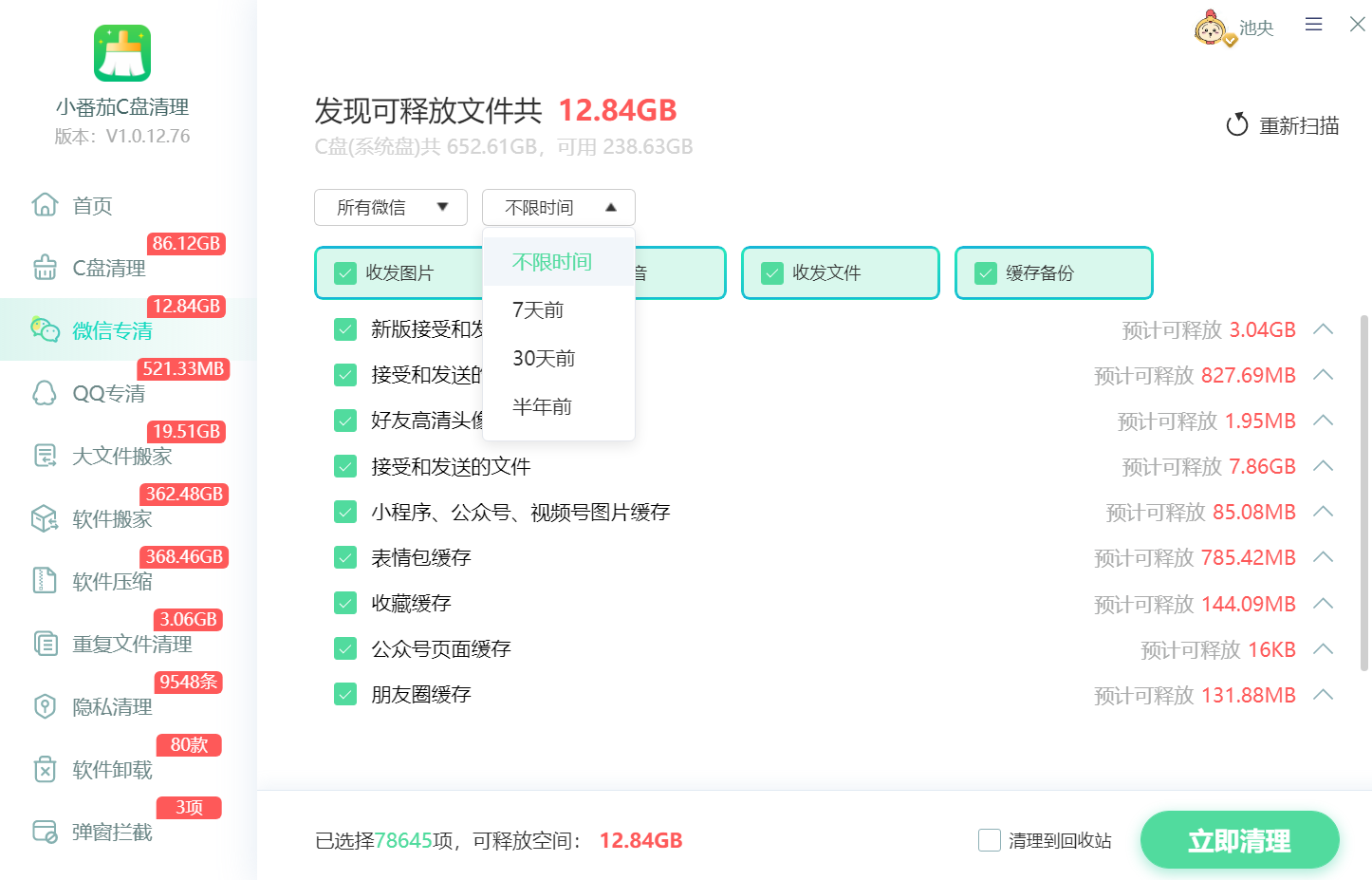Uncheck 小程序、公众号、视频号图片缓存 checkbox
Viewport: 1372px width, 880px height.
pyautogui.click(x=345, y=512)
